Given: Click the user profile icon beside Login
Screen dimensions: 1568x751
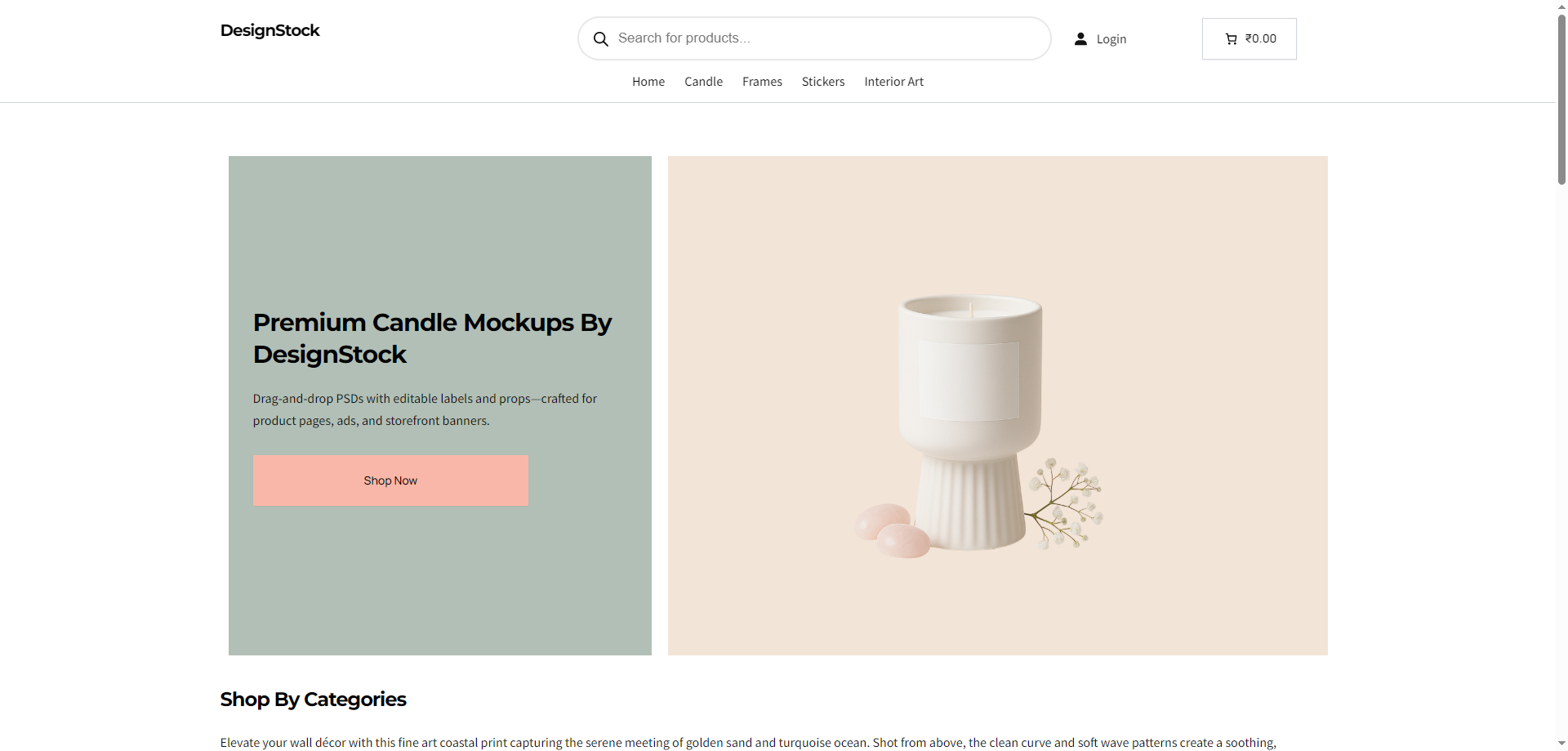Looking at the screenshot, I should [x=1080, y=39].
